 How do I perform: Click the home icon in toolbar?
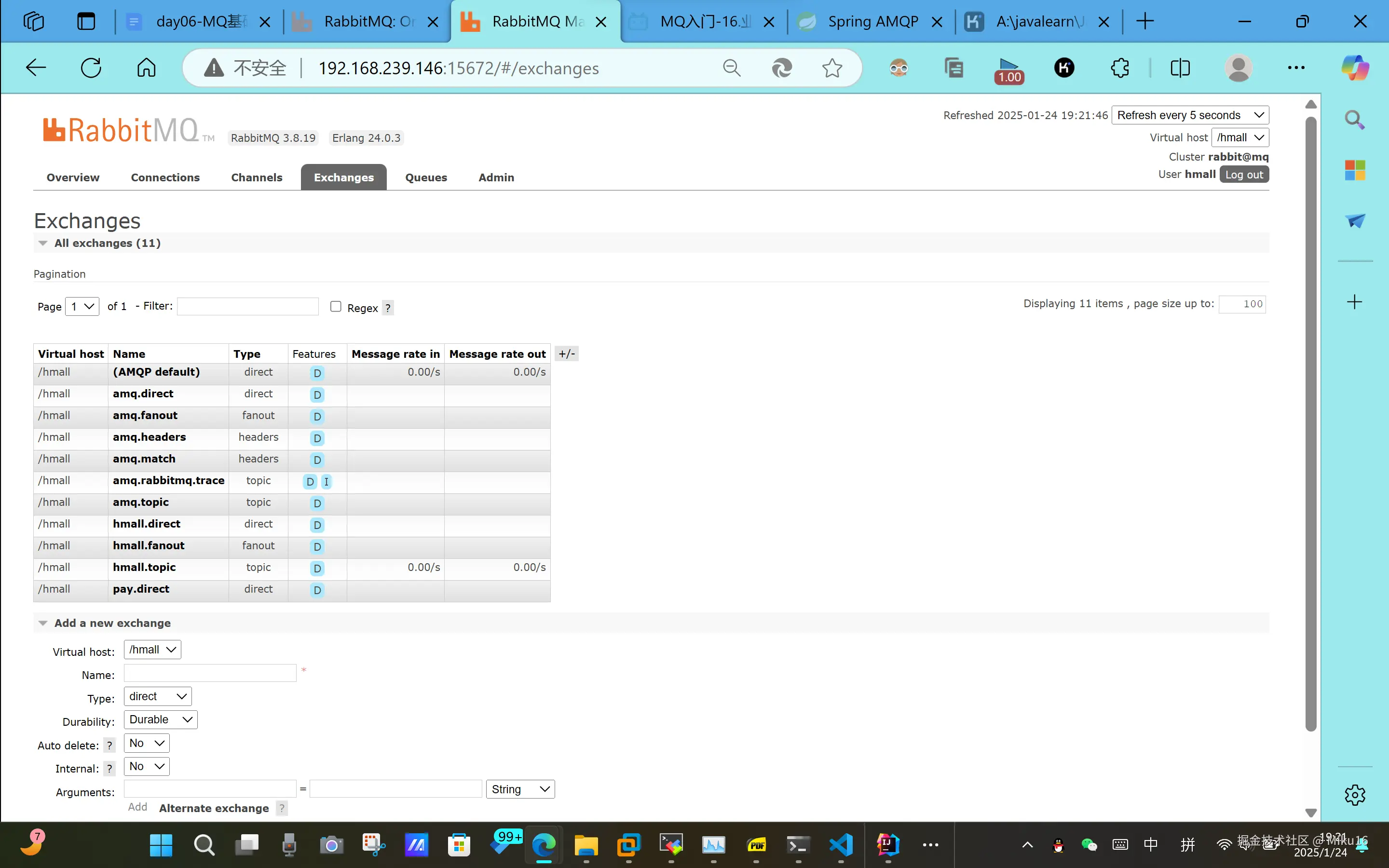[146, 68]
